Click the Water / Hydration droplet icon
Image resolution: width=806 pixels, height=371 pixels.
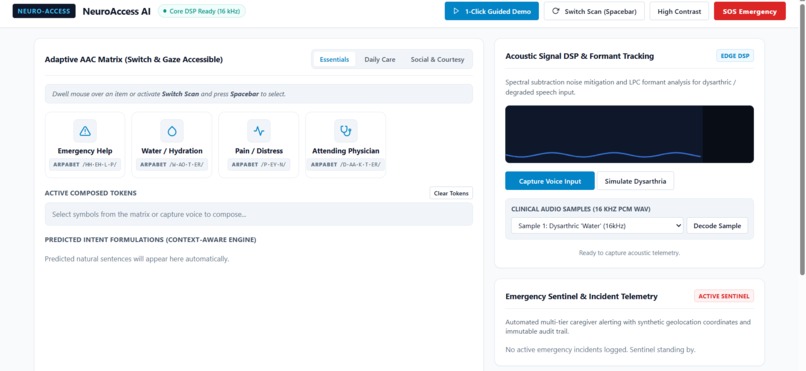point(172,131)
